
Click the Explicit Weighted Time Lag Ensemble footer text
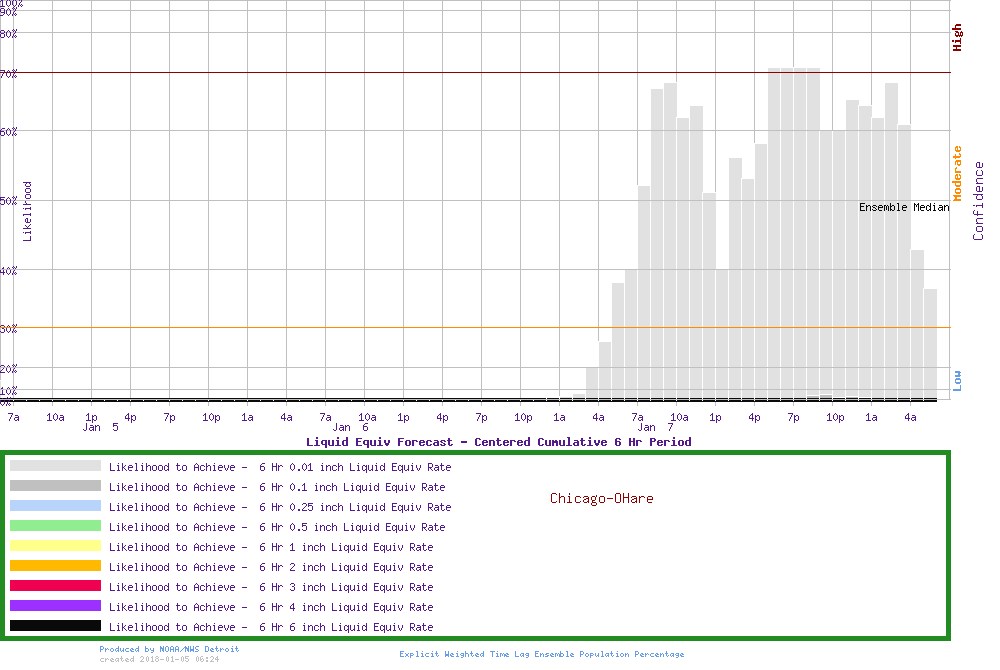point(542,654)
